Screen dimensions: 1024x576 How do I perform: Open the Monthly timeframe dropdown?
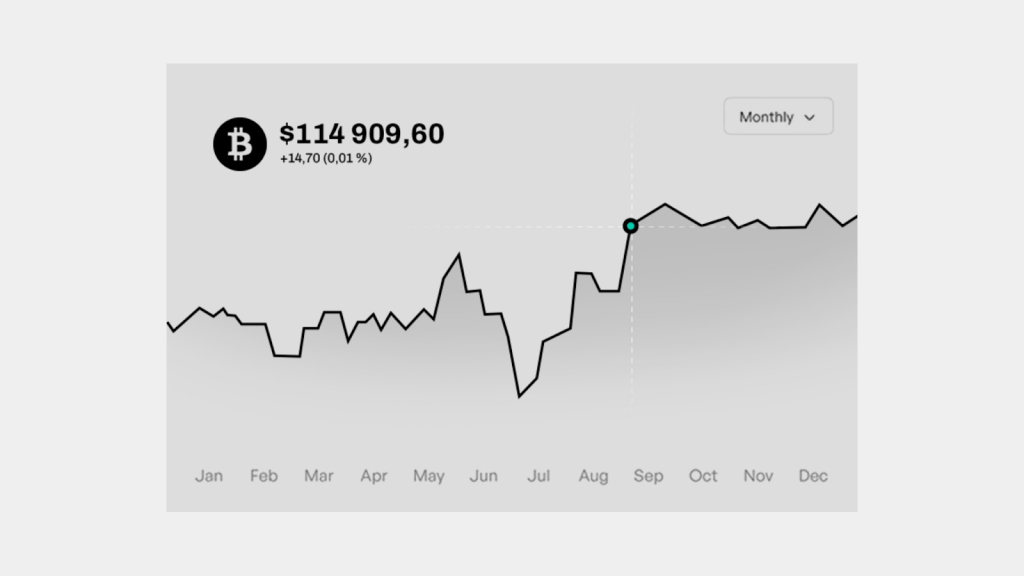click(x=778, y=117)
